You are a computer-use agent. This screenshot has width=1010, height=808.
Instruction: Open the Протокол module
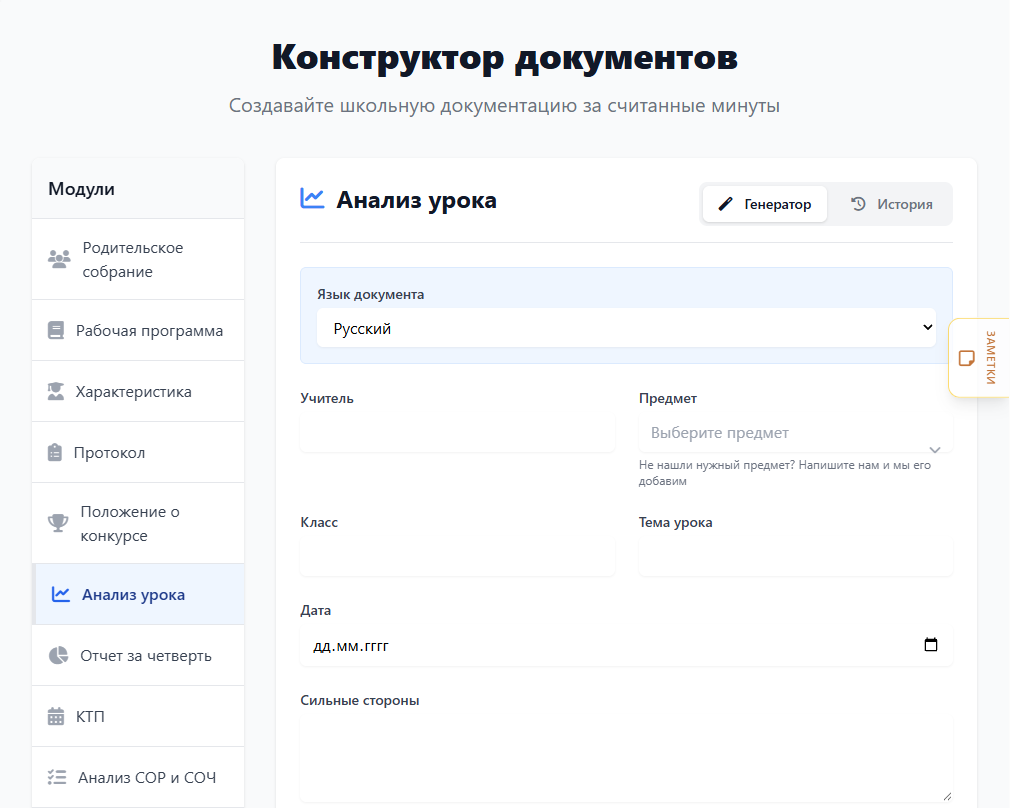click(x=138, y=452)
